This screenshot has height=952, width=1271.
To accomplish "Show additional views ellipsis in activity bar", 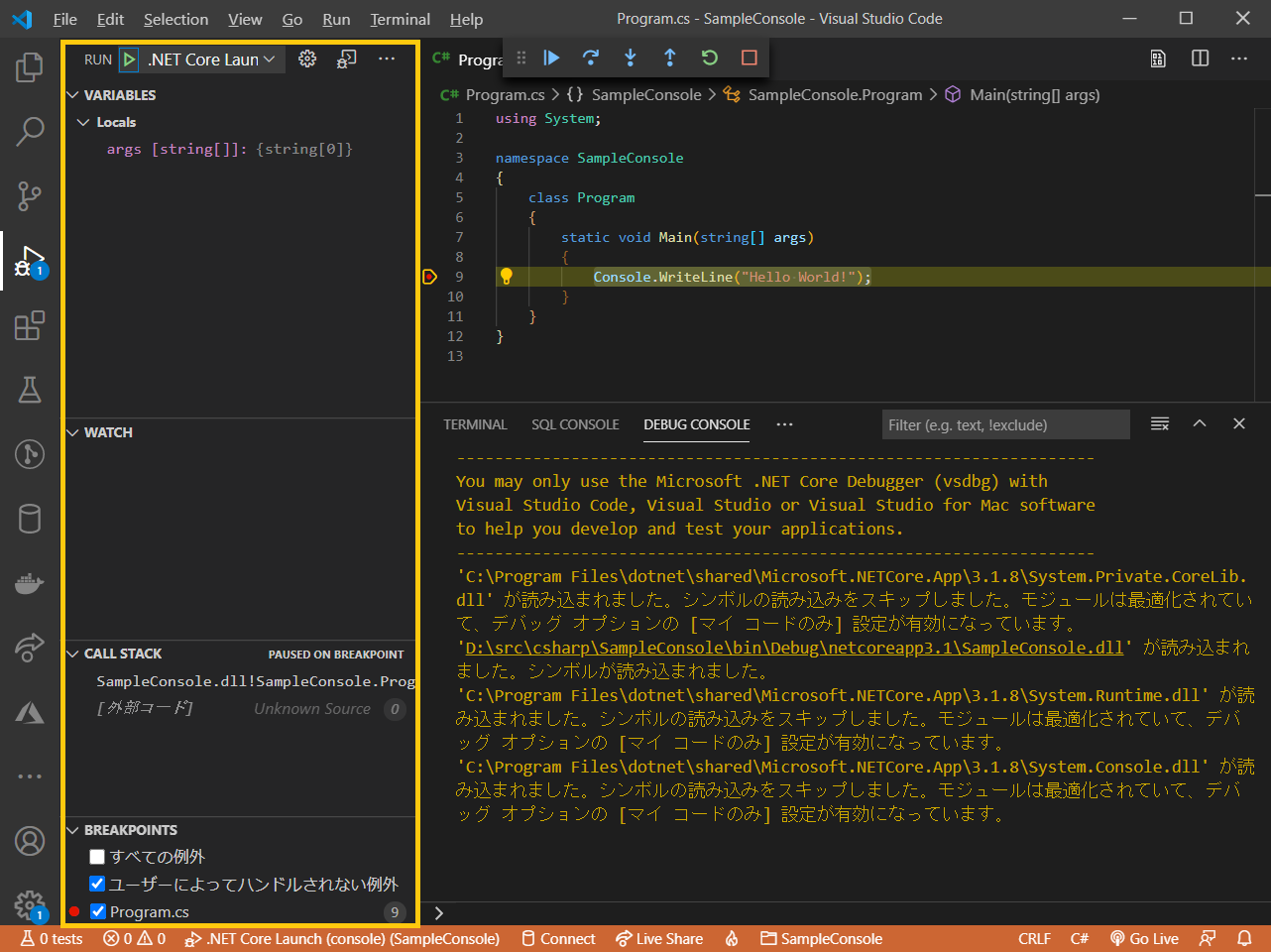I will pos(30,776).
